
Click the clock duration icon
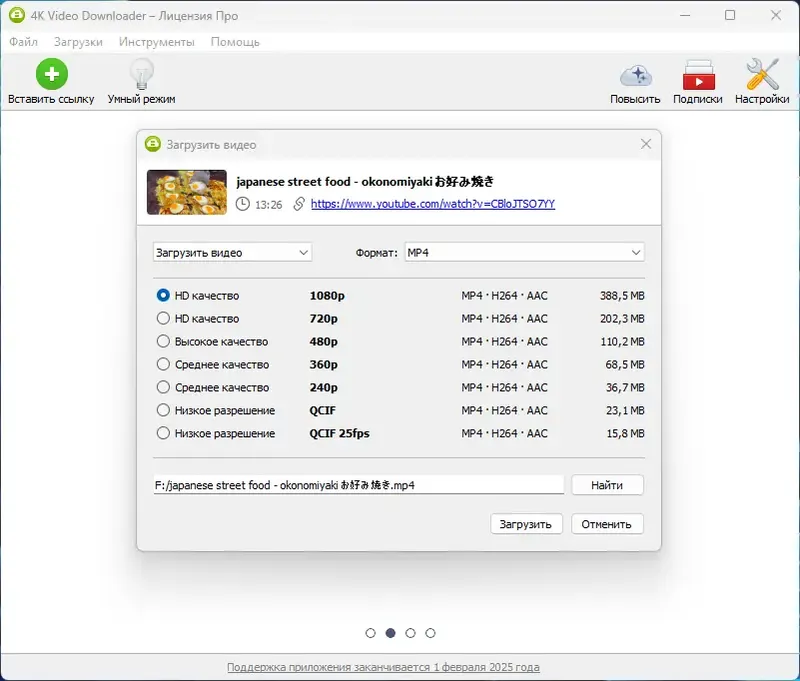[242, 204]
